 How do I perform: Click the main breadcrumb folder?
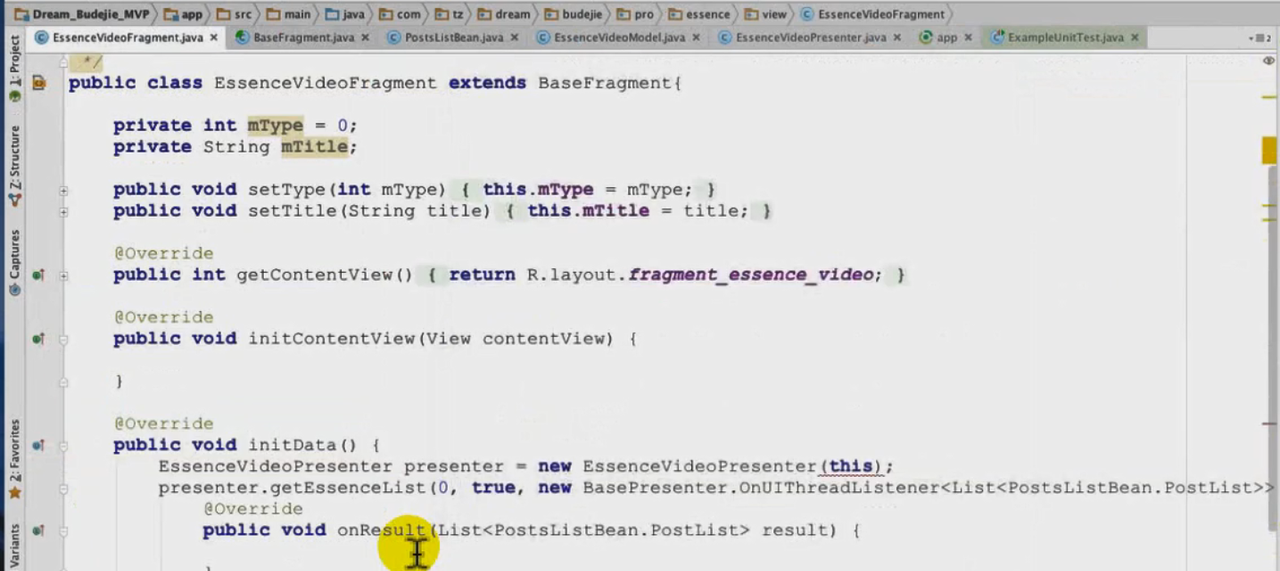pos(288,14)
